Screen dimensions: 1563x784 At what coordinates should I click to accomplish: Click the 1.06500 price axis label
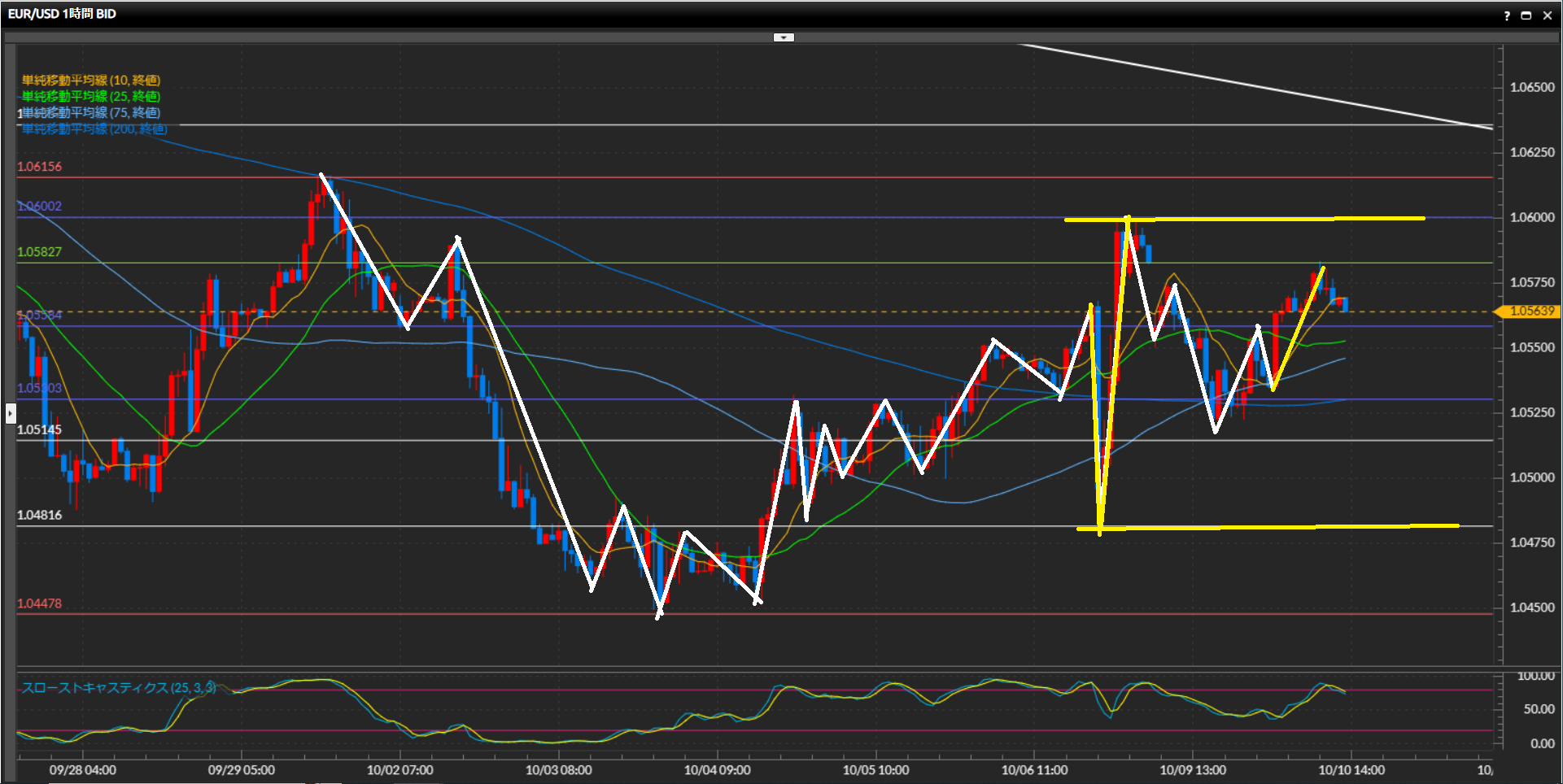pos(1531,87)
